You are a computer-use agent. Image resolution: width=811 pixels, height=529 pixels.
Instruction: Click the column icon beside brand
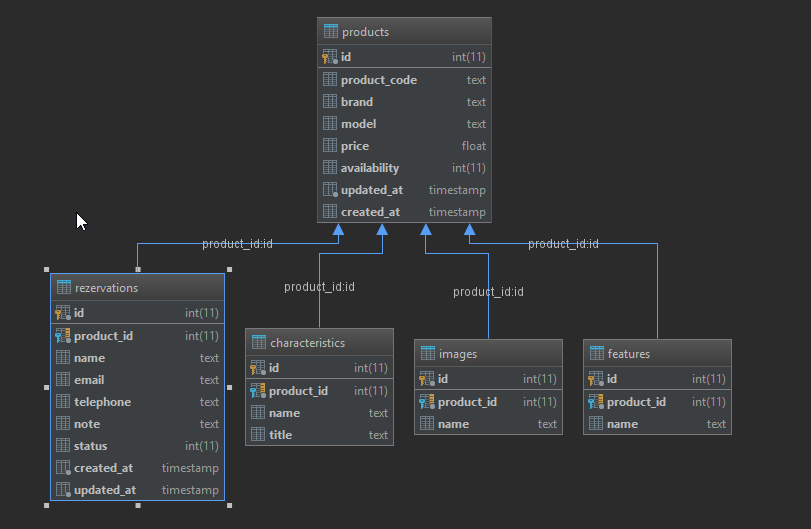(x=330, y=101)
